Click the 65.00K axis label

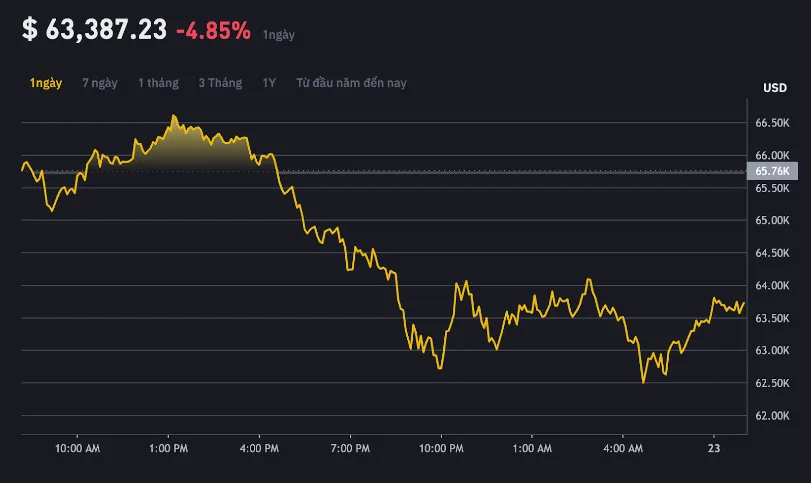772,220
